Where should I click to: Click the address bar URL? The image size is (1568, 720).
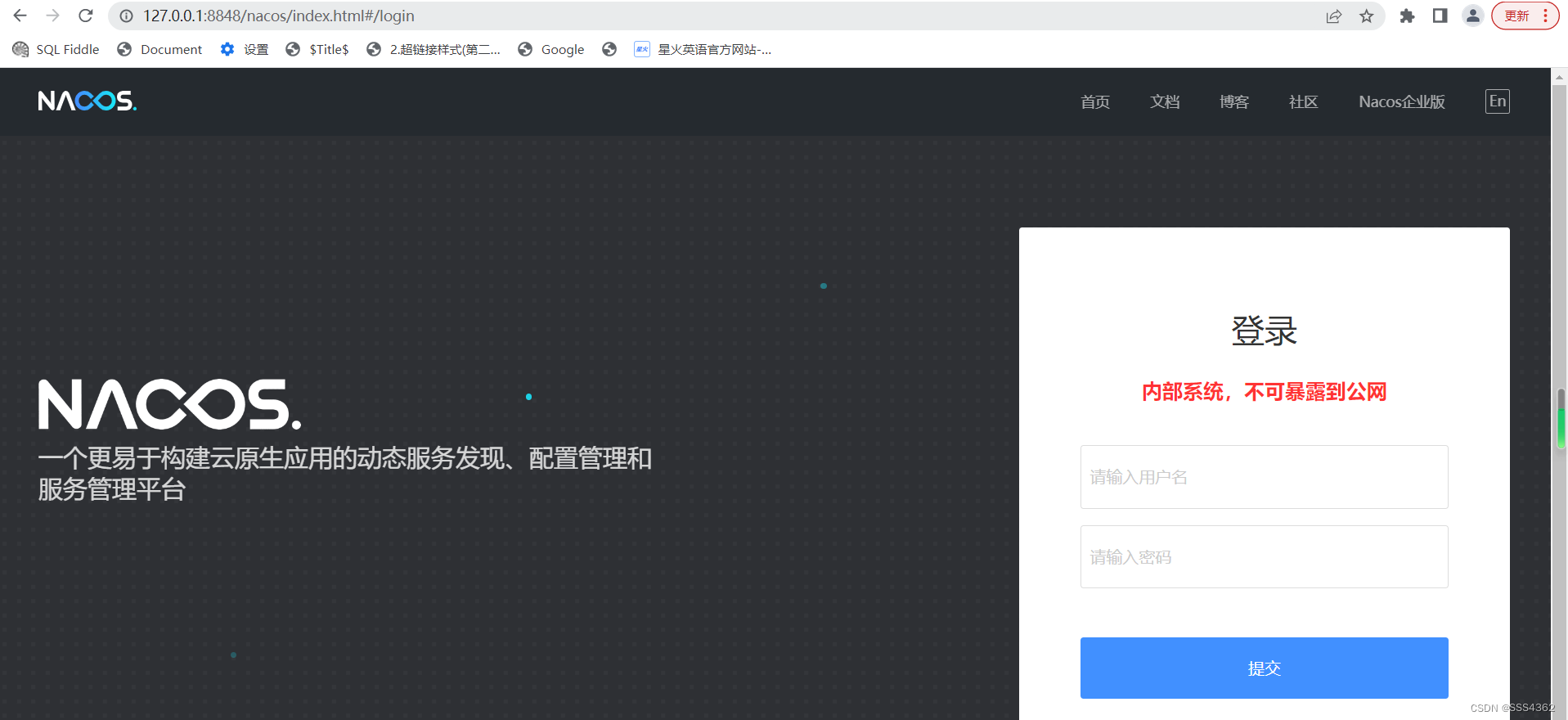[279, 16]
